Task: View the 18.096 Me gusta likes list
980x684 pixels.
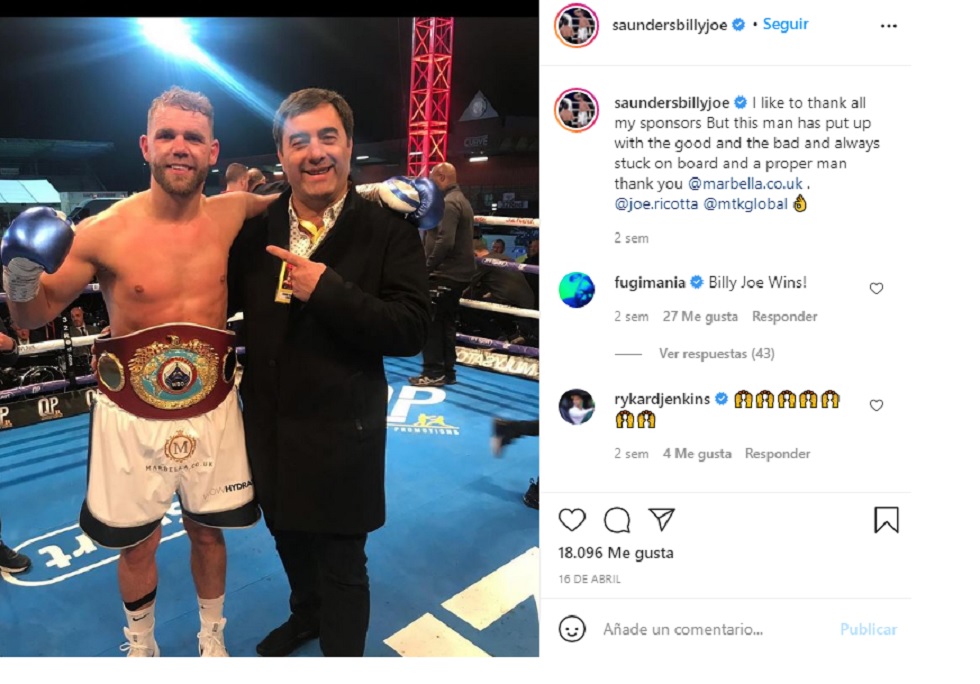Action: 616,553
